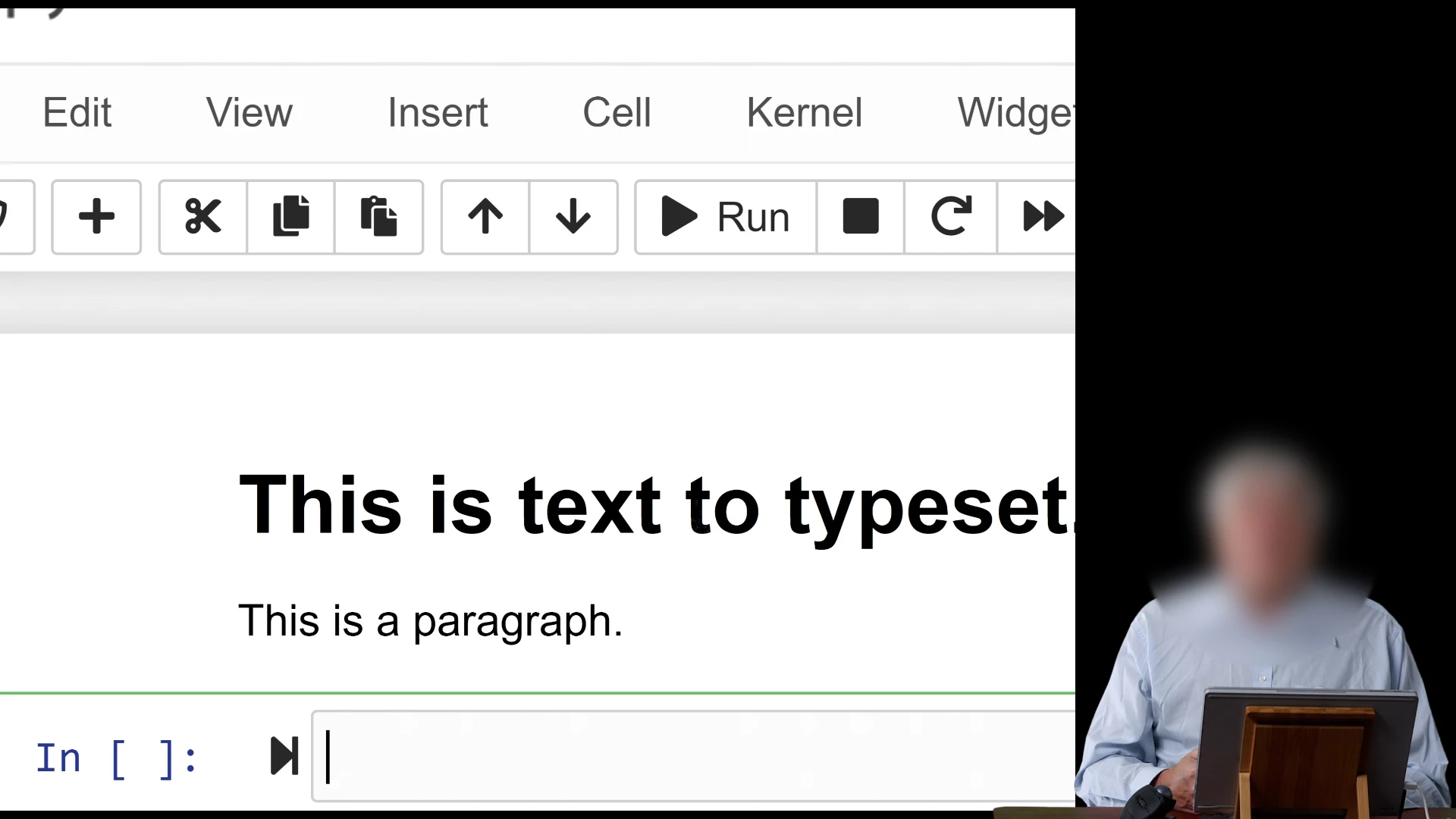Select the rendered heading 'This is text to typeset'
1456x819 pixels.
click(x=652, y=505)
